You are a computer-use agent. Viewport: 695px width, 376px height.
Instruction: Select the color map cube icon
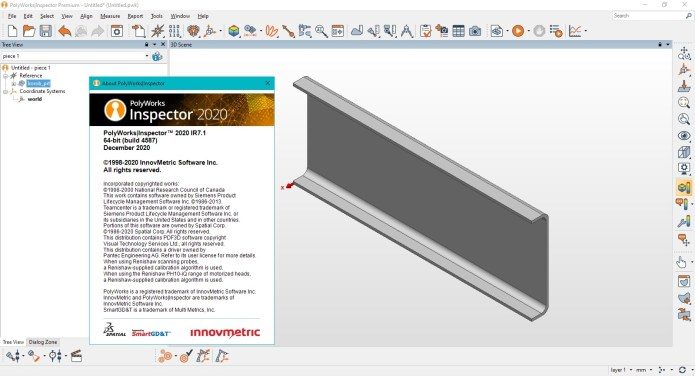(x=234, y=31)
